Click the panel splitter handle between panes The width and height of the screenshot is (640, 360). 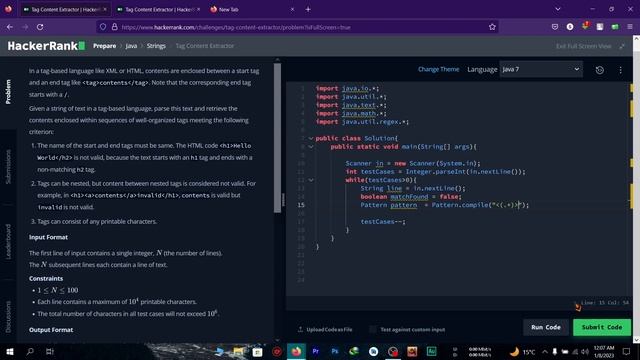pos(283,199)
